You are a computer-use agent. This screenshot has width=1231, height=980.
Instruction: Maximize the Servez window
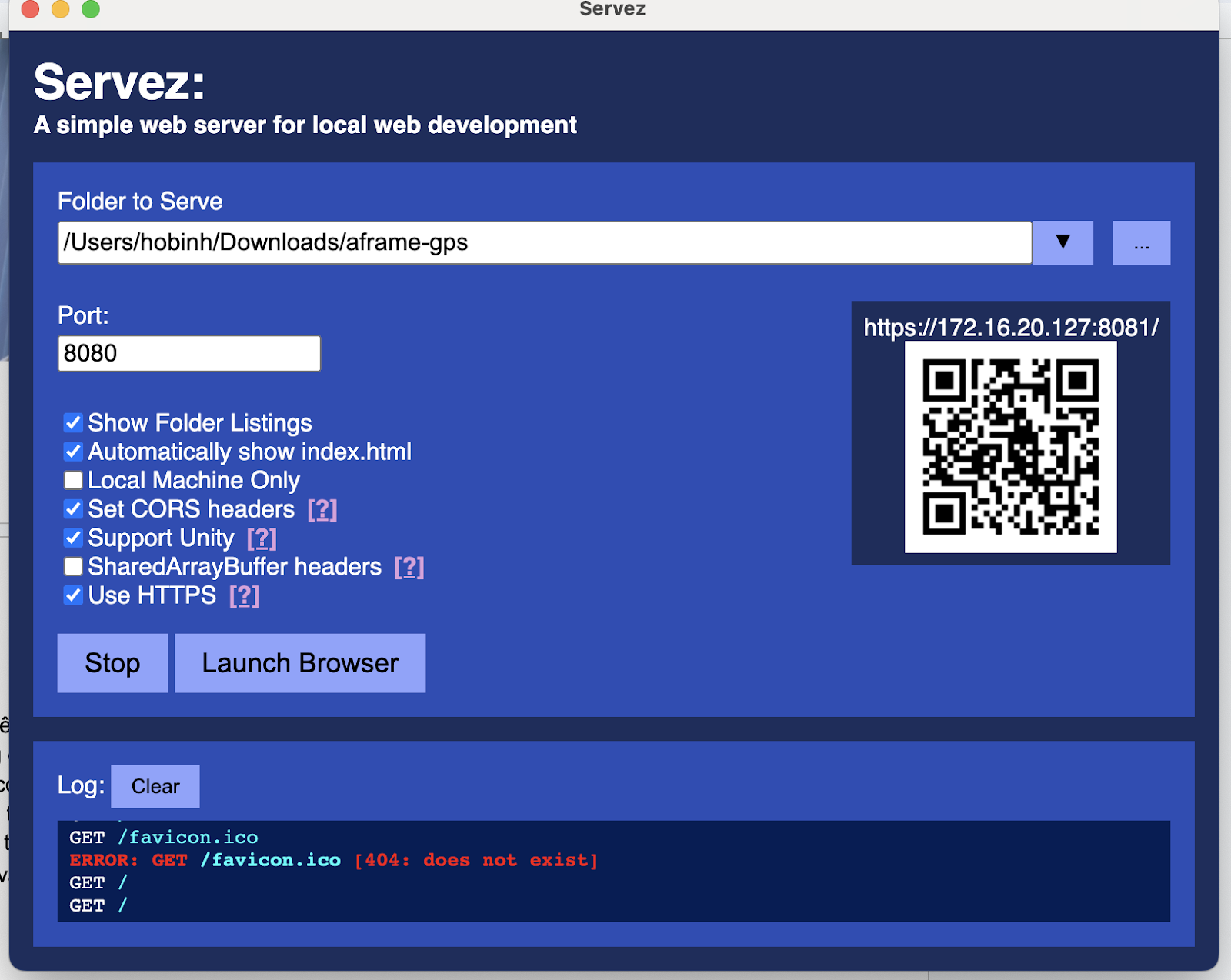point(91,8)
